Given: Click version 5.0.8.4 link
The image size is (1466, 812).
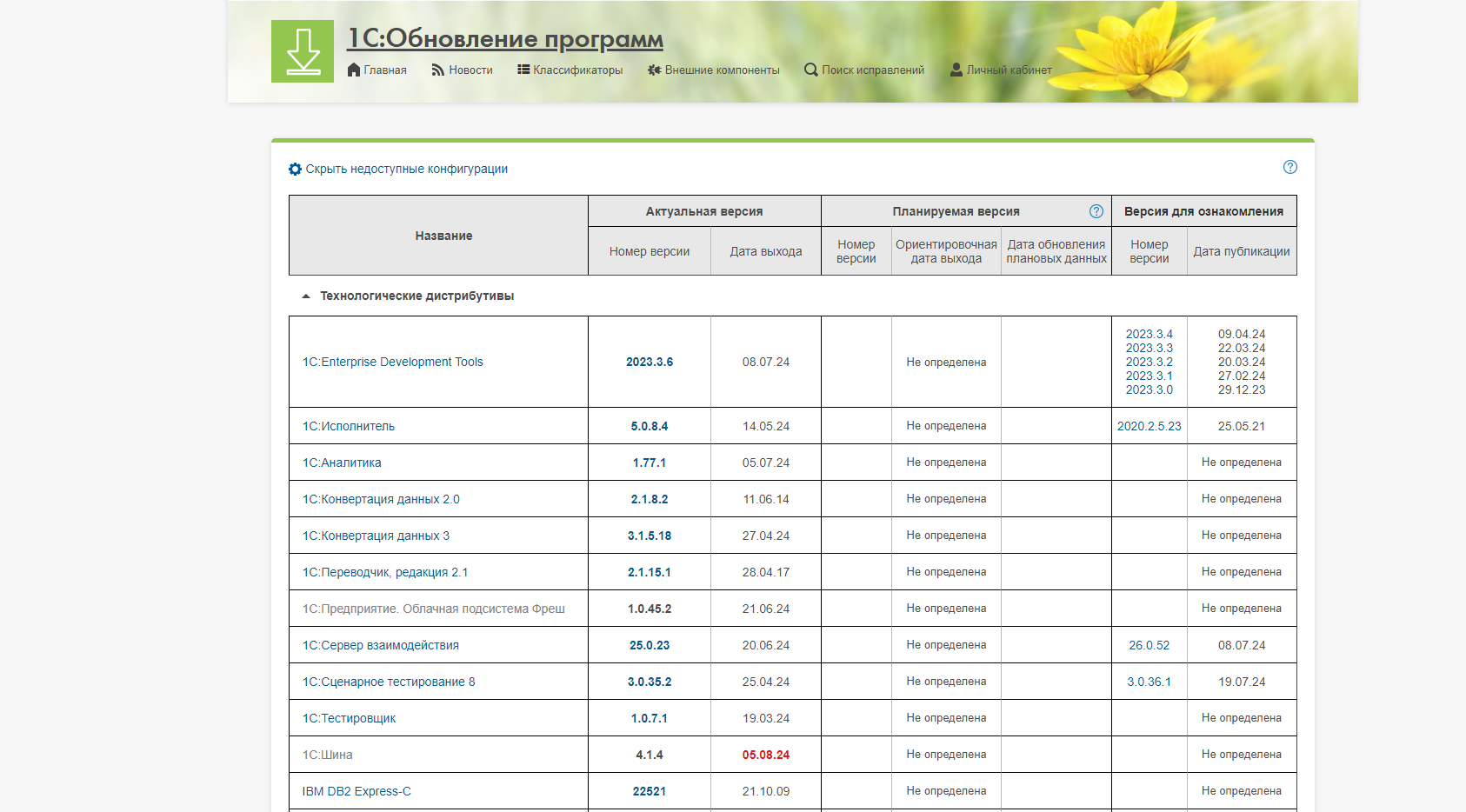Looking at the screenshot, I should pyautogui.click(x=650, y=426).
